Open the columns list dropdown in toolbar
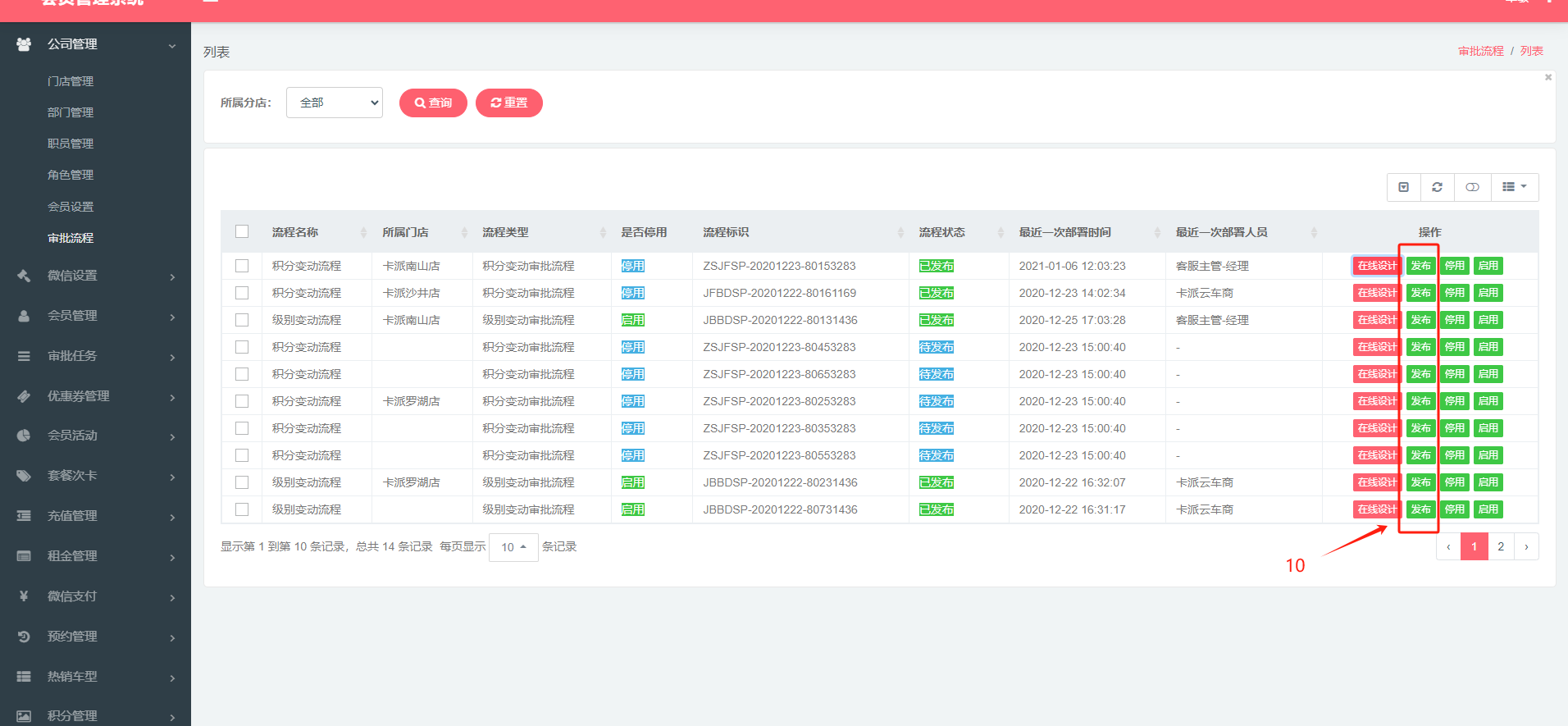The height and width of the screenshot is (726, 1568). [x=1514, y=187]
